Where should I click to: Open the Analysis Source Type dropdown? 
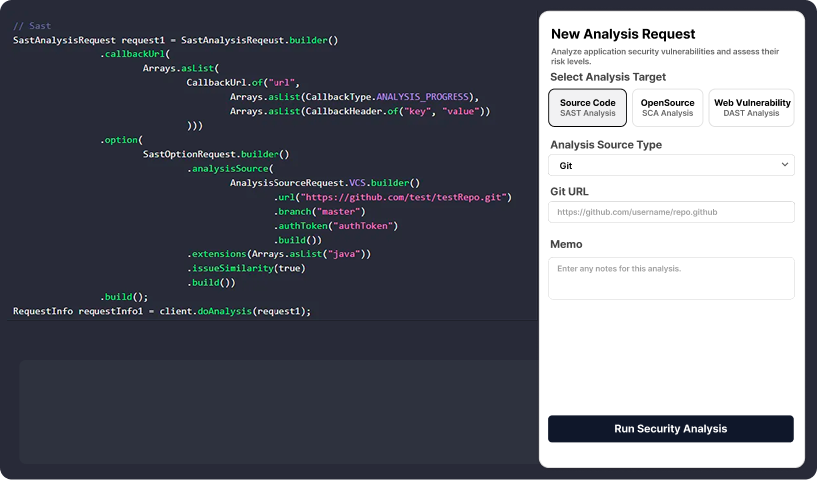pyautogui.click(x=671, y=165)
